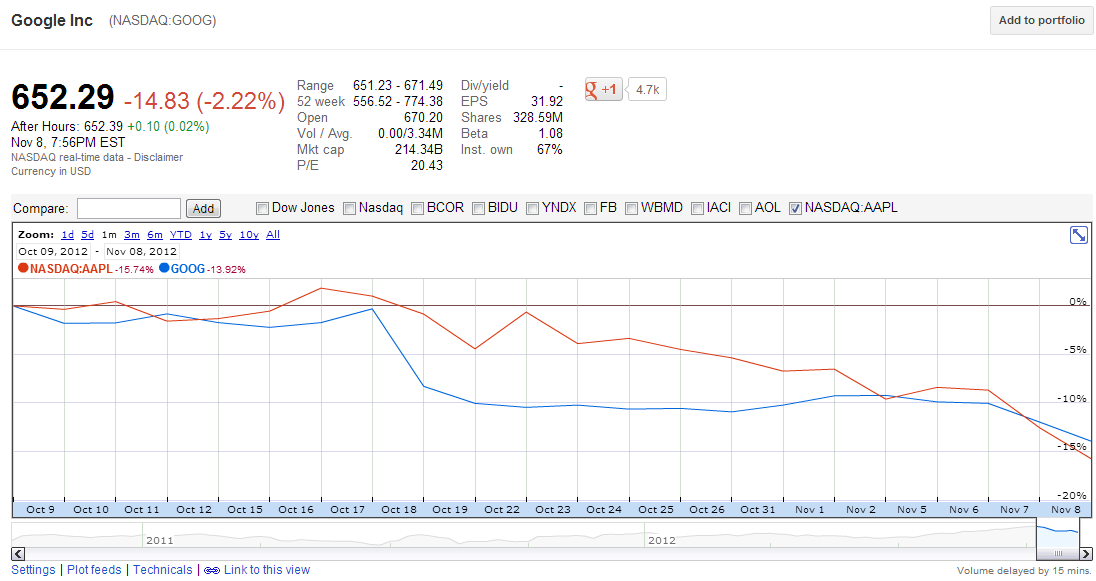This screenshot has width=1096, height=581.
Task: Set chart zoom to 1d
Action: point(67,235)
